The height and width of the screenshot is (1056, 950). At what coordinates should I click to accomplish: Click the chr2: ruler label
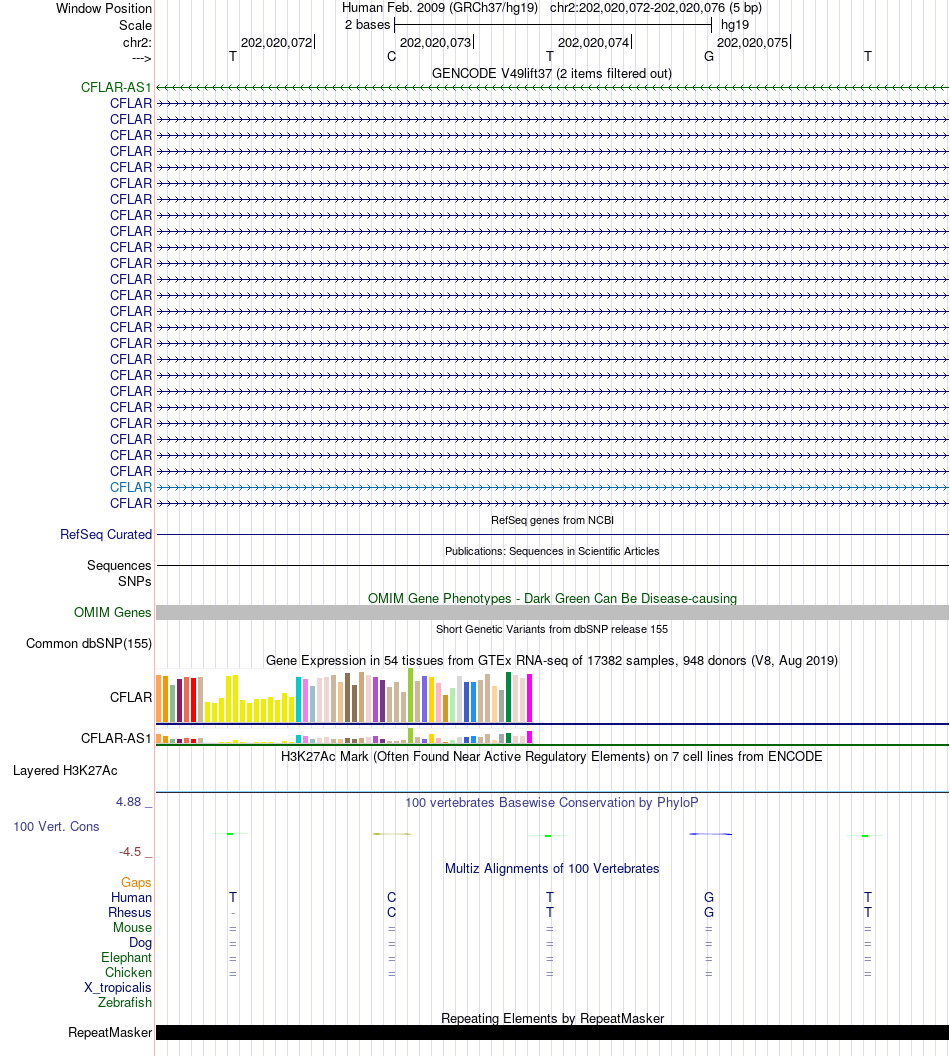pyautogui.click(x=137, y=42)
